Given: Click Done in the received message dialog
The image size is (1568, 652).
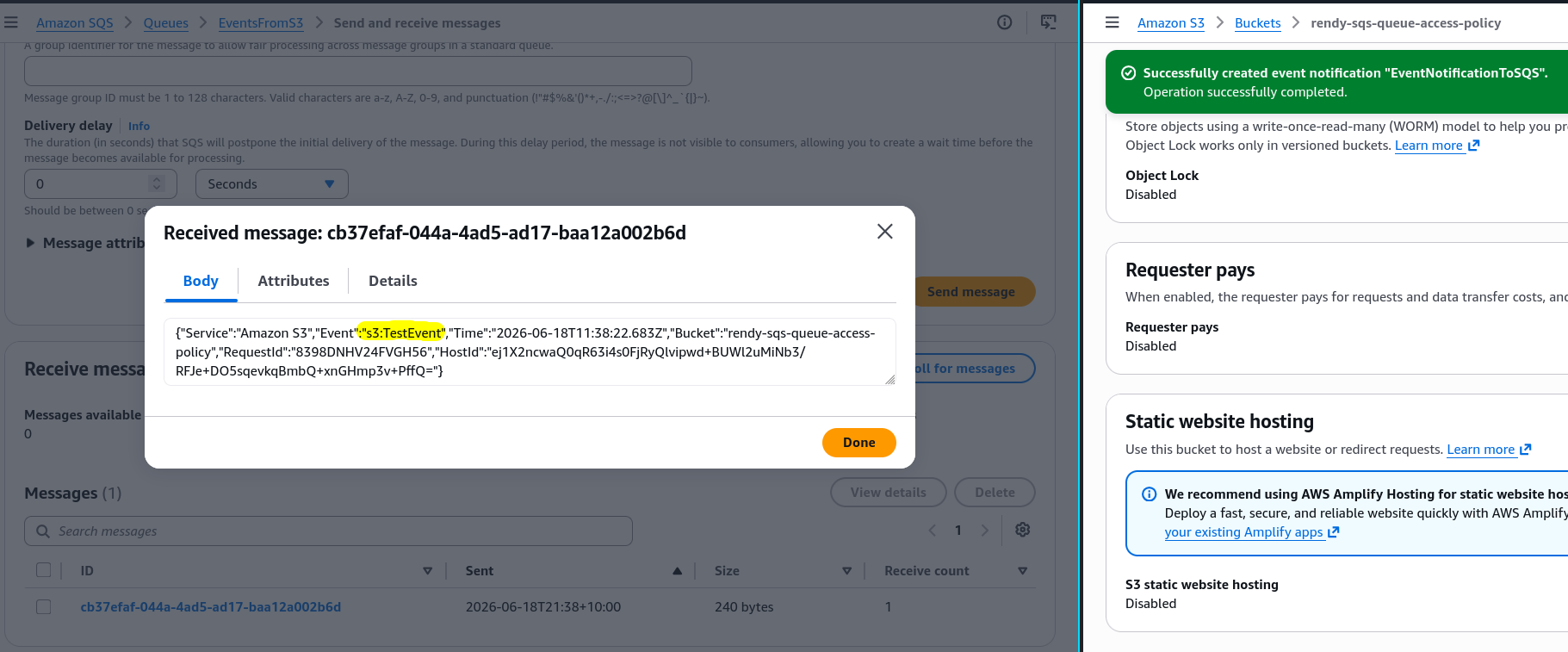Looking at the screenshot, I should tap(859, 443).
